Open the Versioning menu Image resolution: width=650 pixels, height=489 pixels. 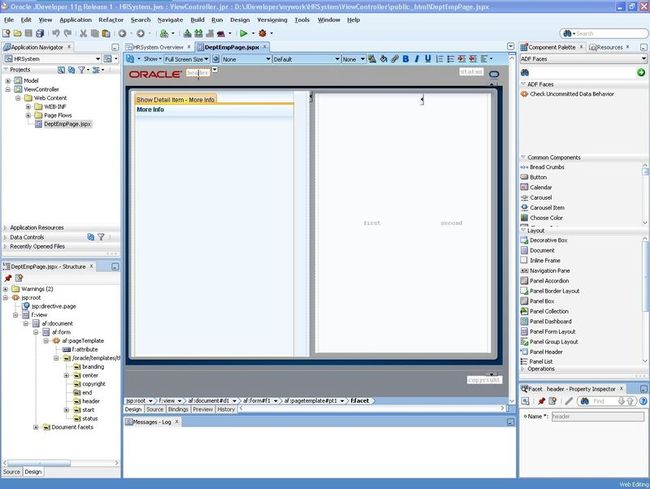[x=272, y=19]
